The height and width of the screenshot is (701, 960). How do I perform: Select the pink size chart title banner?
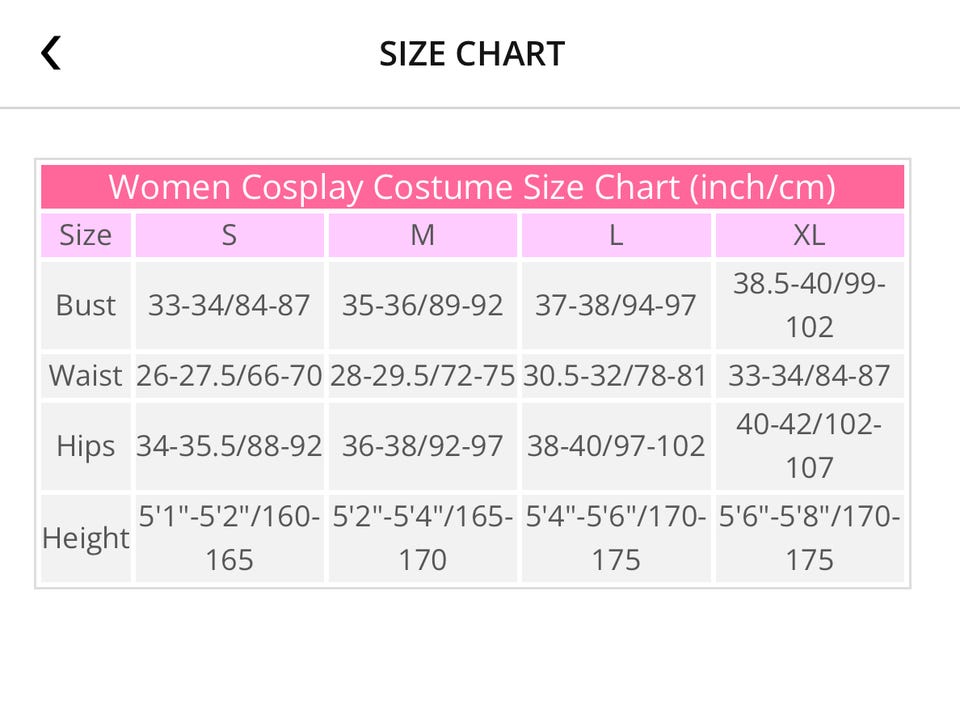[x=472, y=187]
